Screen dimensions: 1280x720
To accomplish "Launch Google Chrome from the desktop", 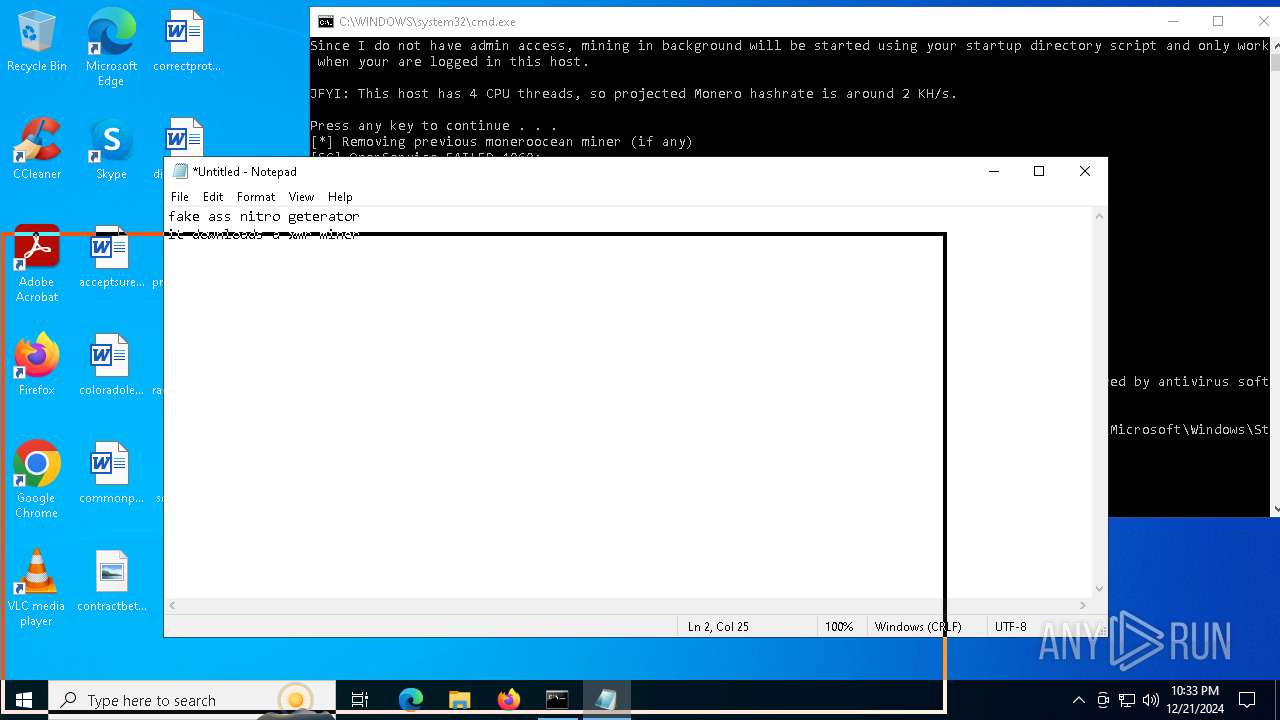I will 37,481.
